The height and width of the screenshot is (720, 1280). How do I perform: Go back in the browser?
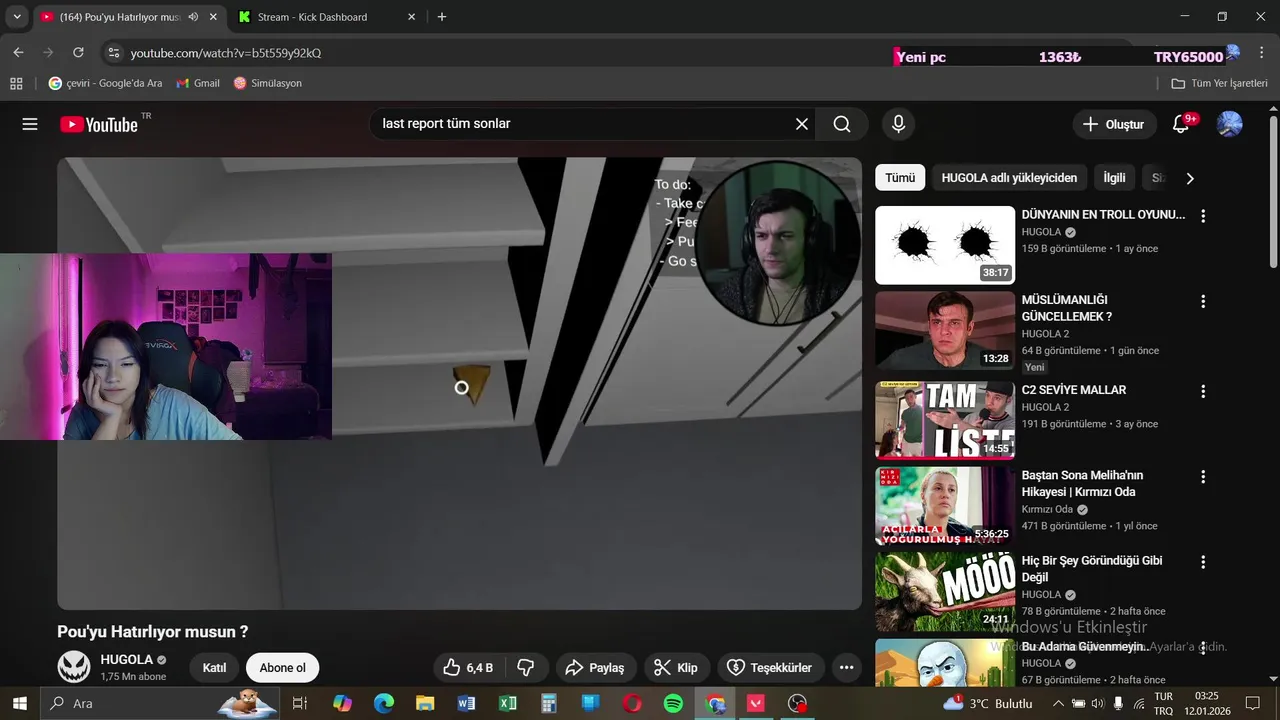pos(18,52)
